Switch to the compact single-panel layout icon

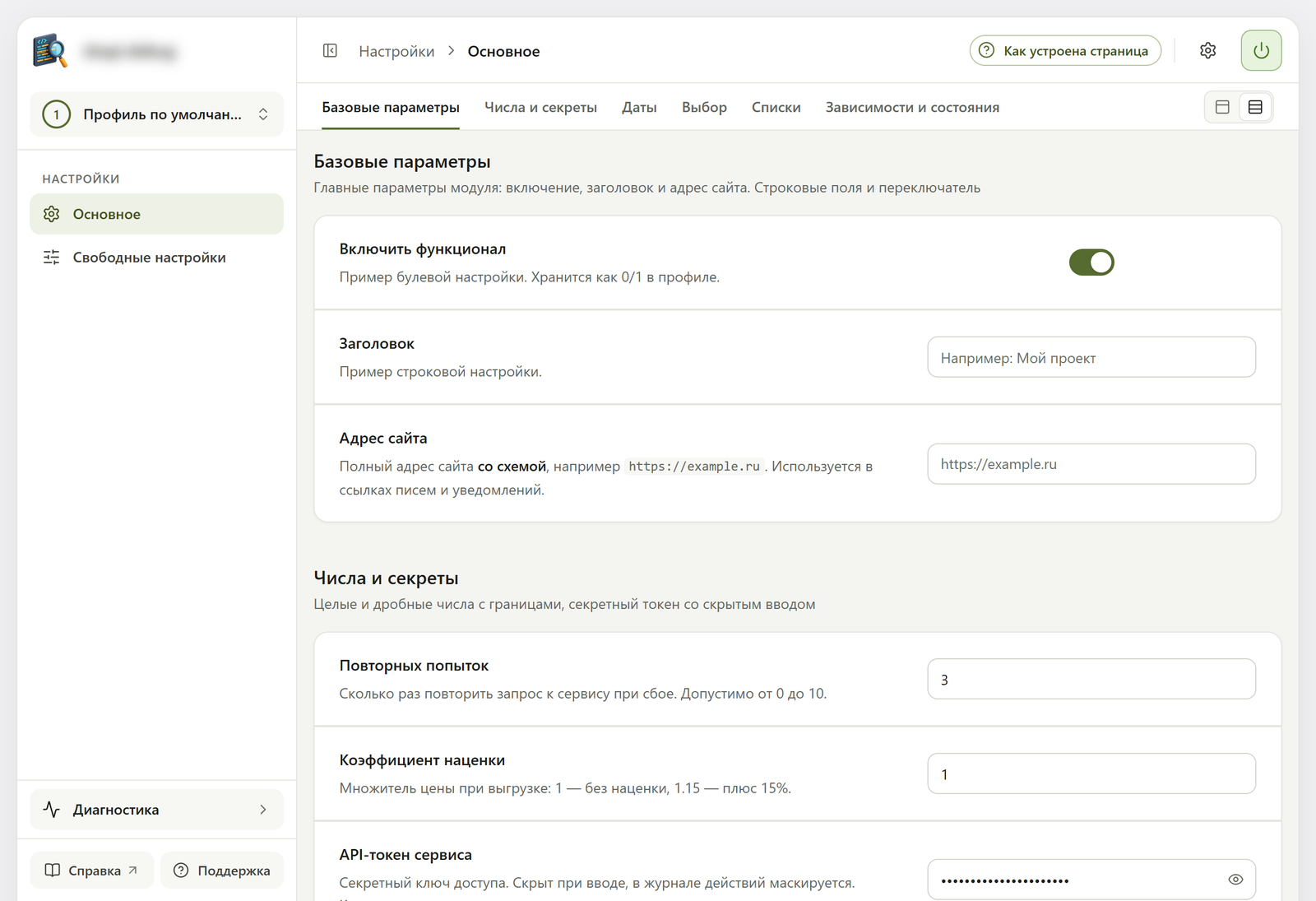pyautogui.click(x=1222, y=107)
